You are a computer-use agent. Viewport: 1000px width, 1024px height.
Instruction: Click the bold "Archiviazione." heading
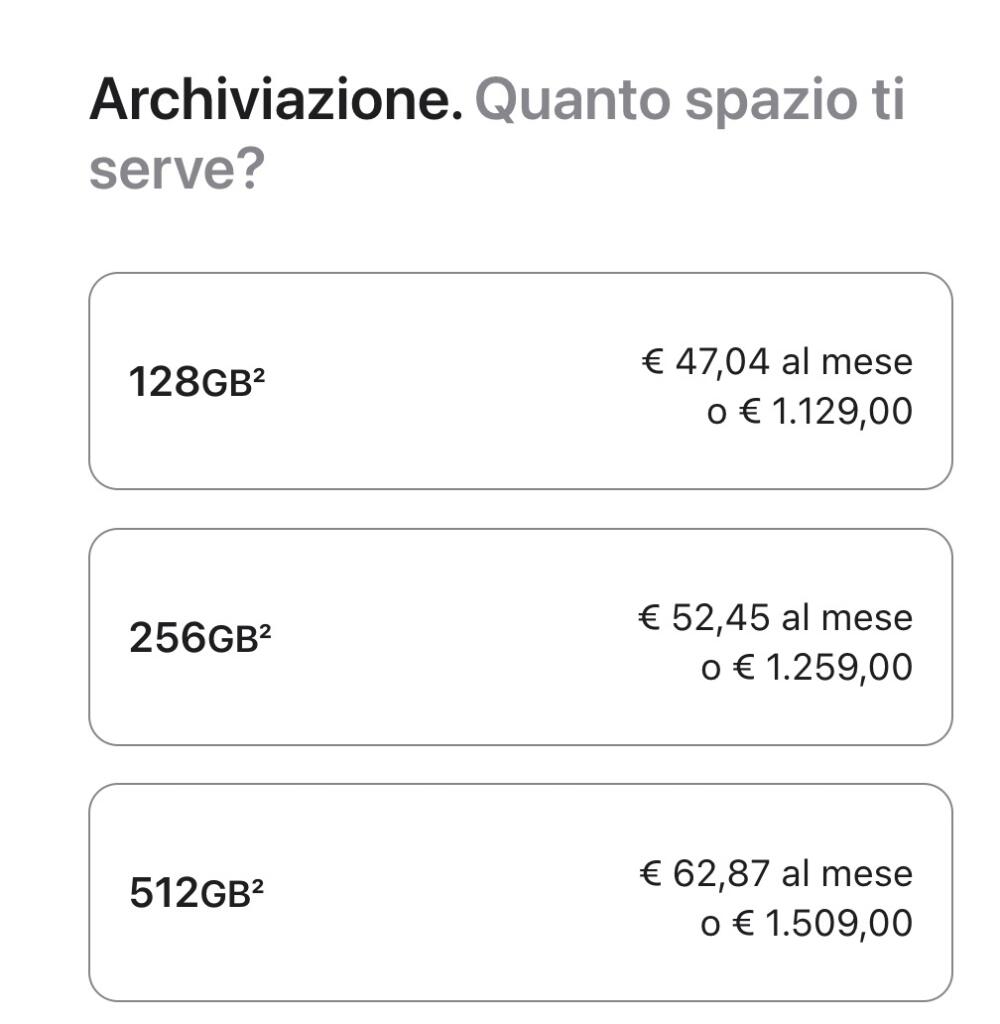tap(276, 101)
